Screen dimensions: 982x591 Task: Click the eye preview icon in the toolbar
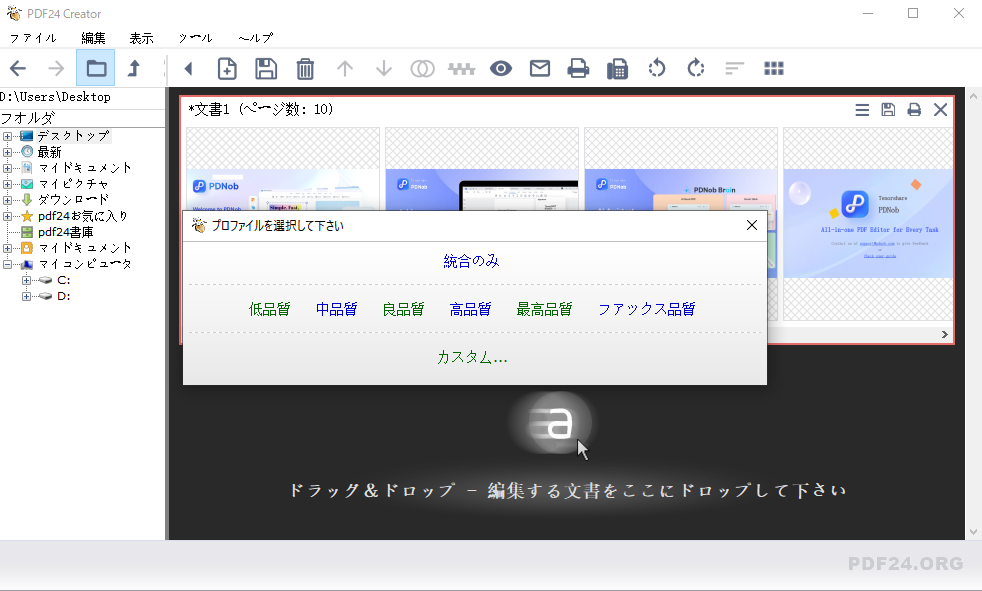point(501,68)
